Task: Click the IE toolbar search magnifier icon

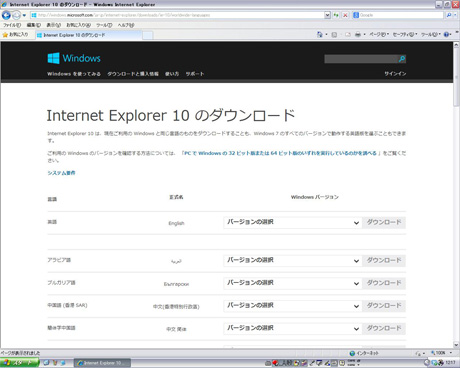Action: pos(449,15)
